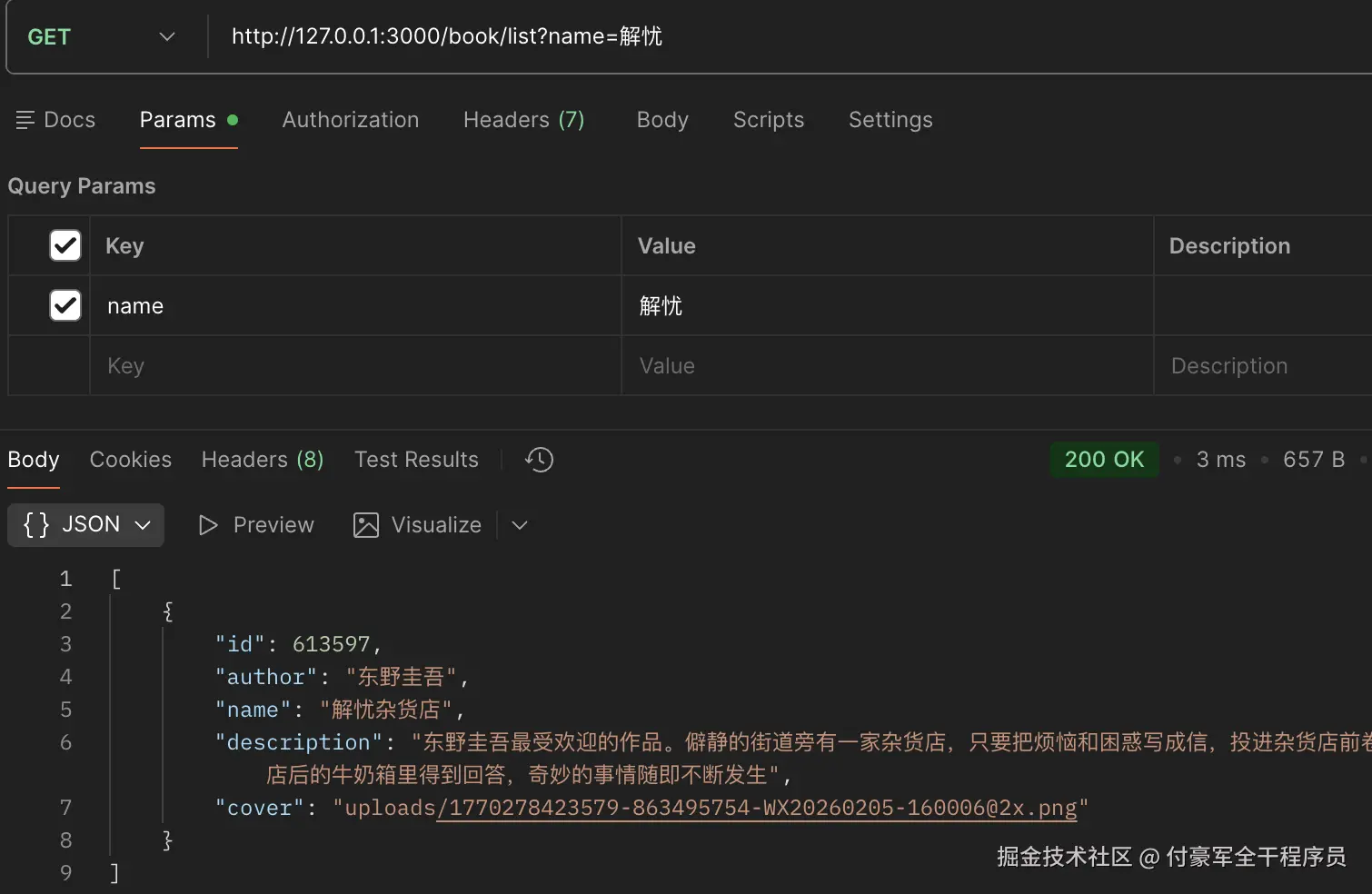Click the empty Key placeholder field
The height and width of the screenshot is (894, 1372).
tap(355, 366)
